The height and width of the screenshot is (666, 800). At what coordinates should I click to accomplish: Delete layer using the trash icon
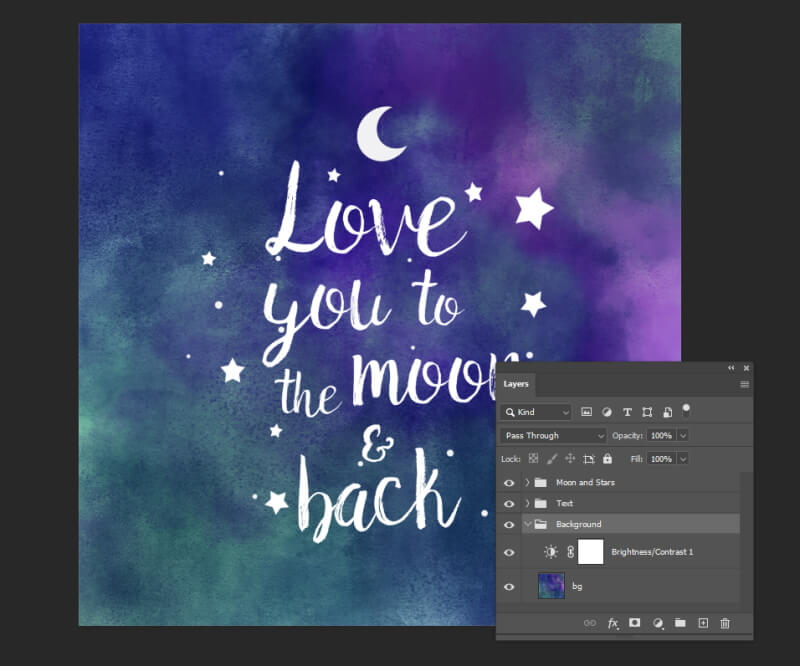pyautogui.click(x=725, y=623)
